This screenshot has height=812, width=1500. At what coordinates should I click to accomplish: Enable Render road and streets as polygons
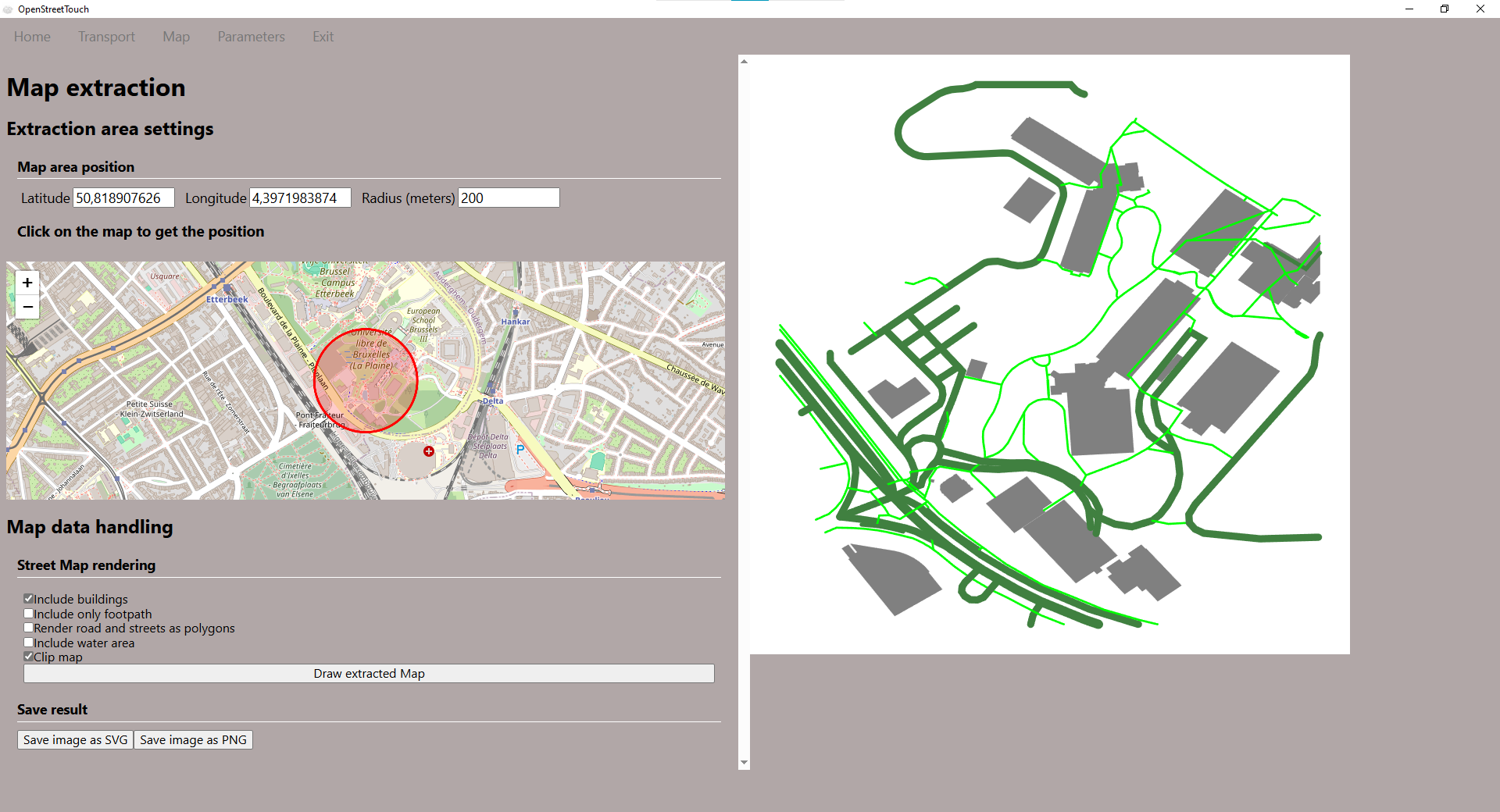tap(28, 628)
